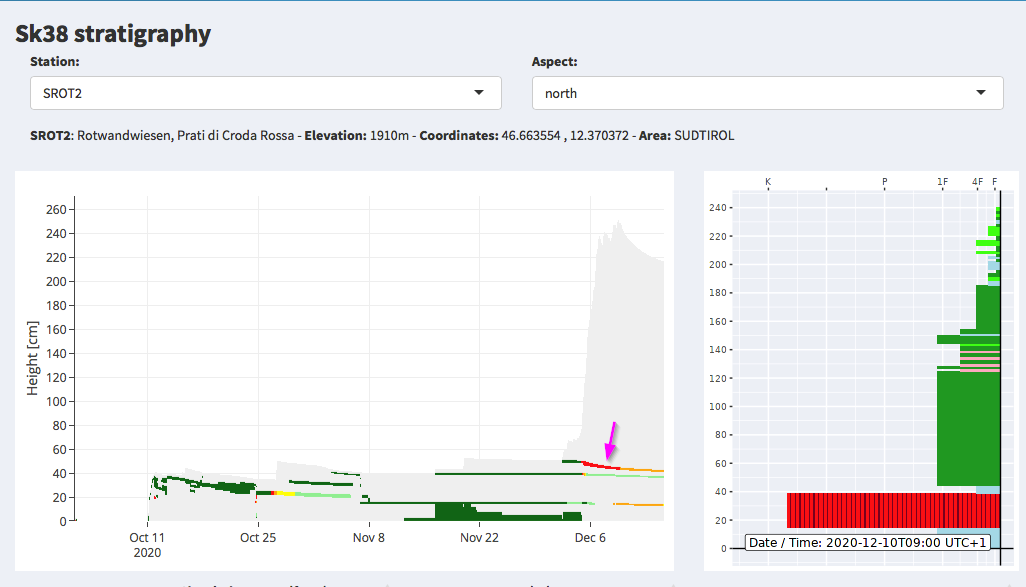The width and height of the screenshot is (1026, 587).
Task: Click the 'Height [cm]' axis title
Action: coord(33,358)
